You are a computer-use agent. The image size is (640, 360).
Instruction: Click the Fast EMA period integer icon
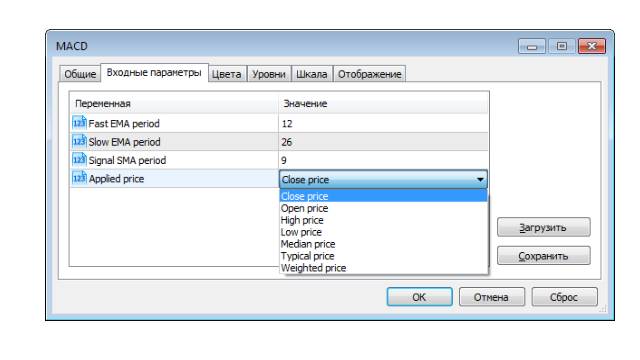79,123
